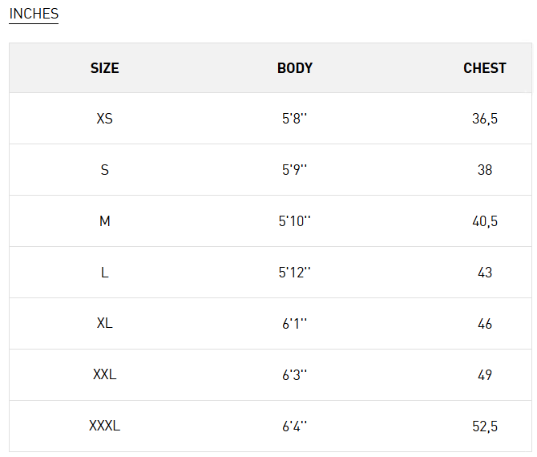Viewport: 537px width, 457px height.
Task: Click the 6'4'' body height cell
Action: (295, 426)
